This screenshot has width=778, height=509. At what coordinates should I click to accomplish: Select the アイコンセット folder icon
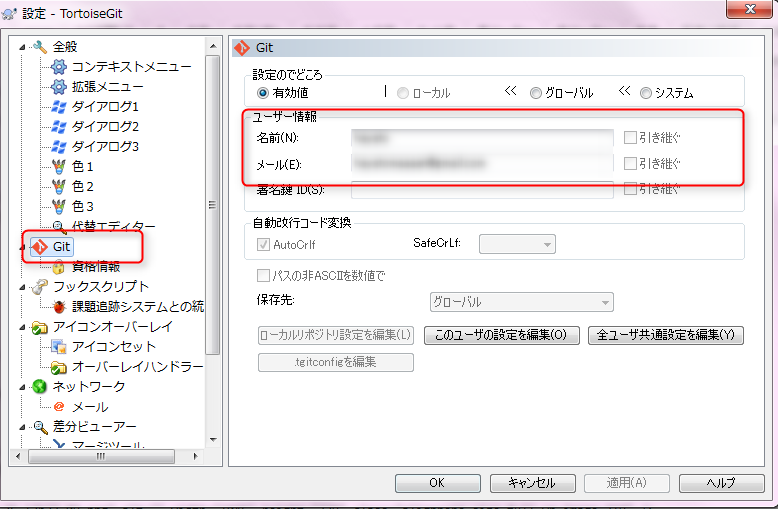[59, 347]
